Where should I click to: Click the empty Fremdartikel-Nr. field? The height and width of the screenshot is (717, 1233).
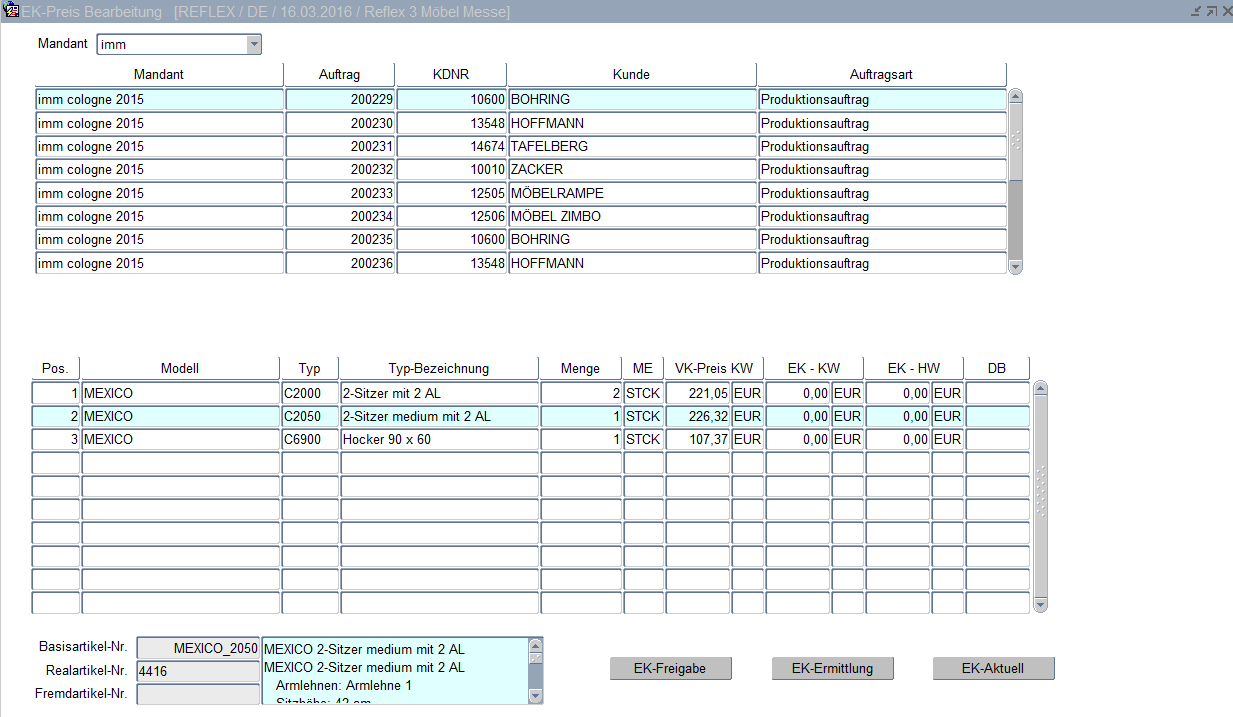click(x=197, y=694)
